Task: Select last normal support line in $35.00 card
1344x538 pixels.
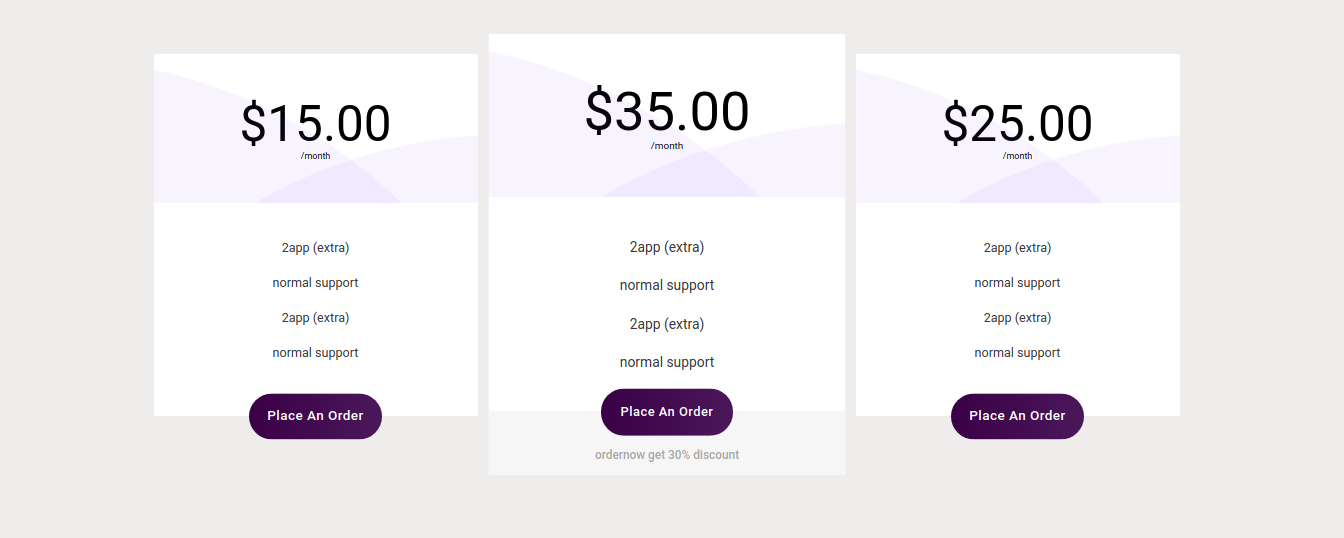Action: point(667,362)
